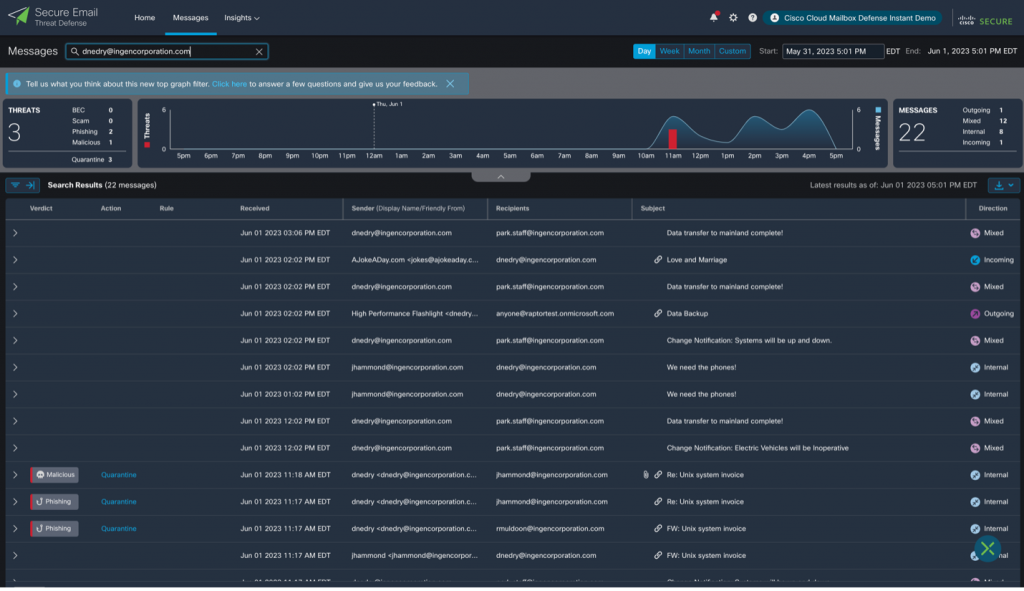Click the download results icon
This screenshot has width=1024, height=591.
1003,185
